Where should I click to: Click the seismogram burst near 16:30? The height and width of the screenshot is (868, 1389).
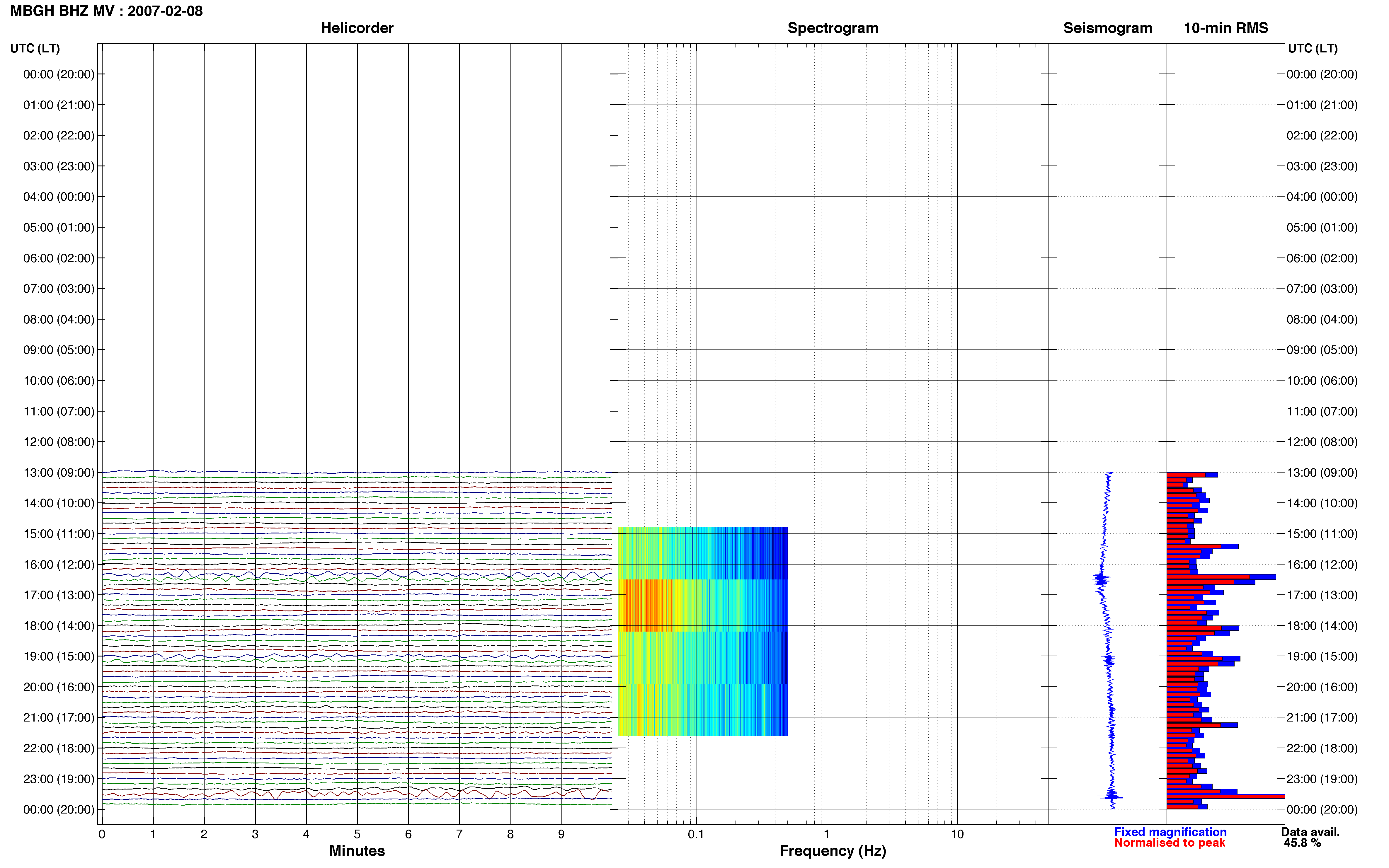point(1101,579)
